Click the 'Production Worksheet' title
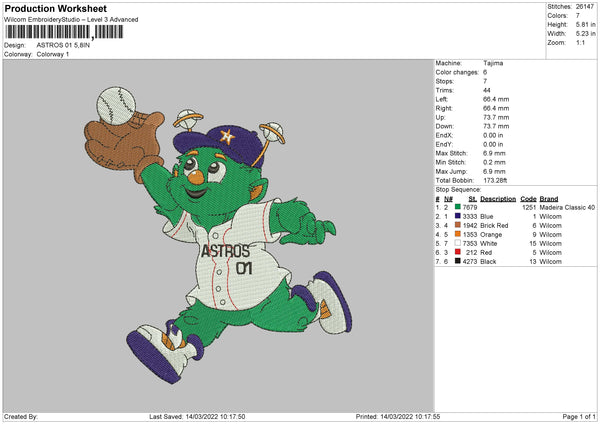Image resolution: width=600 pixels, height=424 pixels. click(x=55, y=8)
